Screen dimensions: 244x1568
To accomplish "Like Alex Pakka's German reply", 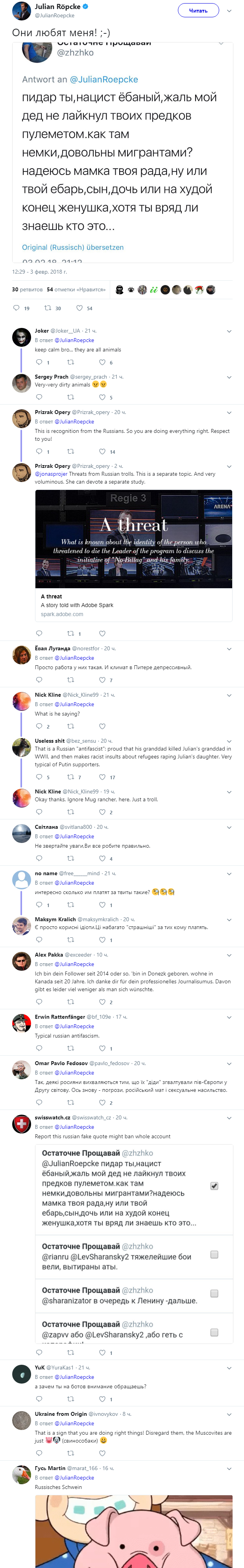I will [x=102, y=1001].
